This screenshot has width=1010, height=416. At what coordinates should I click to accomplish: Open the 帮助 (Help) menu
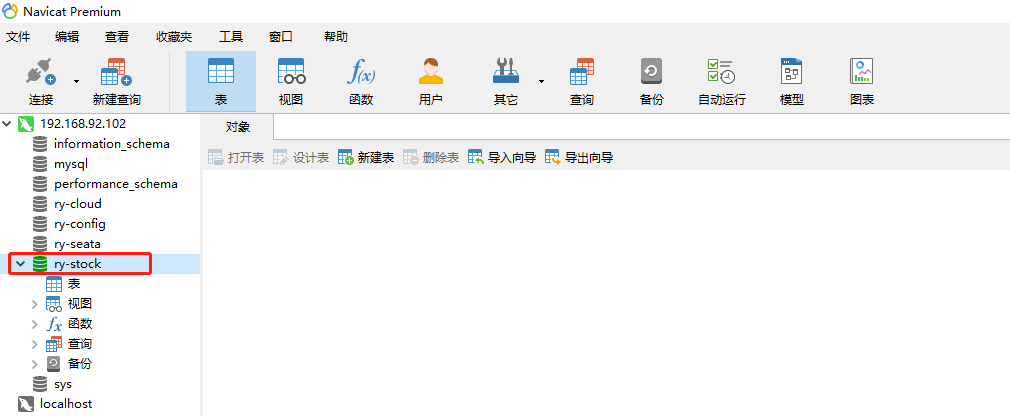tap(336, 37)
